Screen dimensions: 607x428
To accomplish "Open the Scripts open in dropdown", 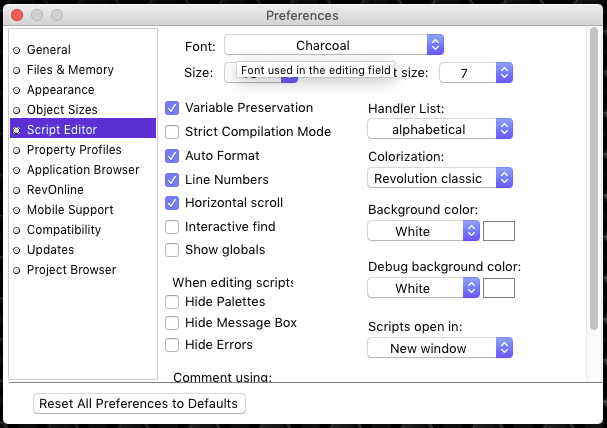I will pos(440,348).
